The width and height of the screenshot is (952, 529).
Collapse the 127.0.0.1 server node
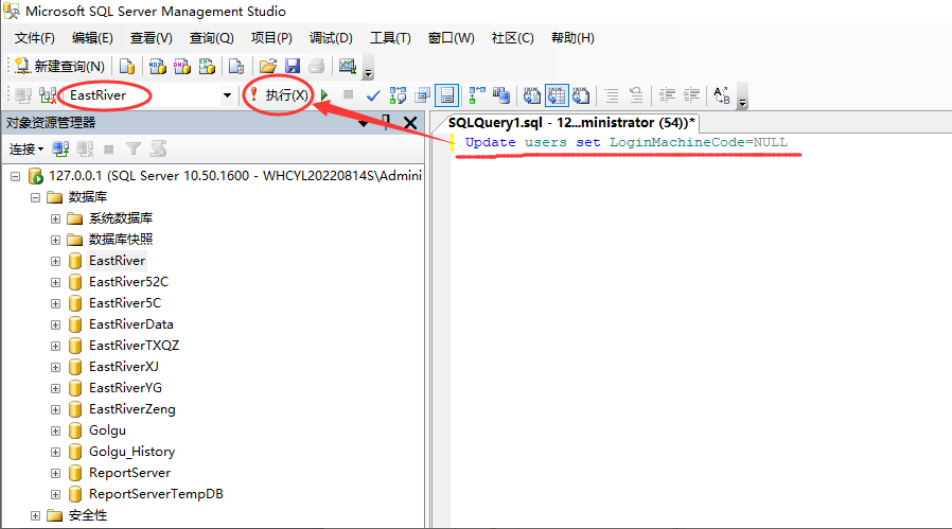15,176
